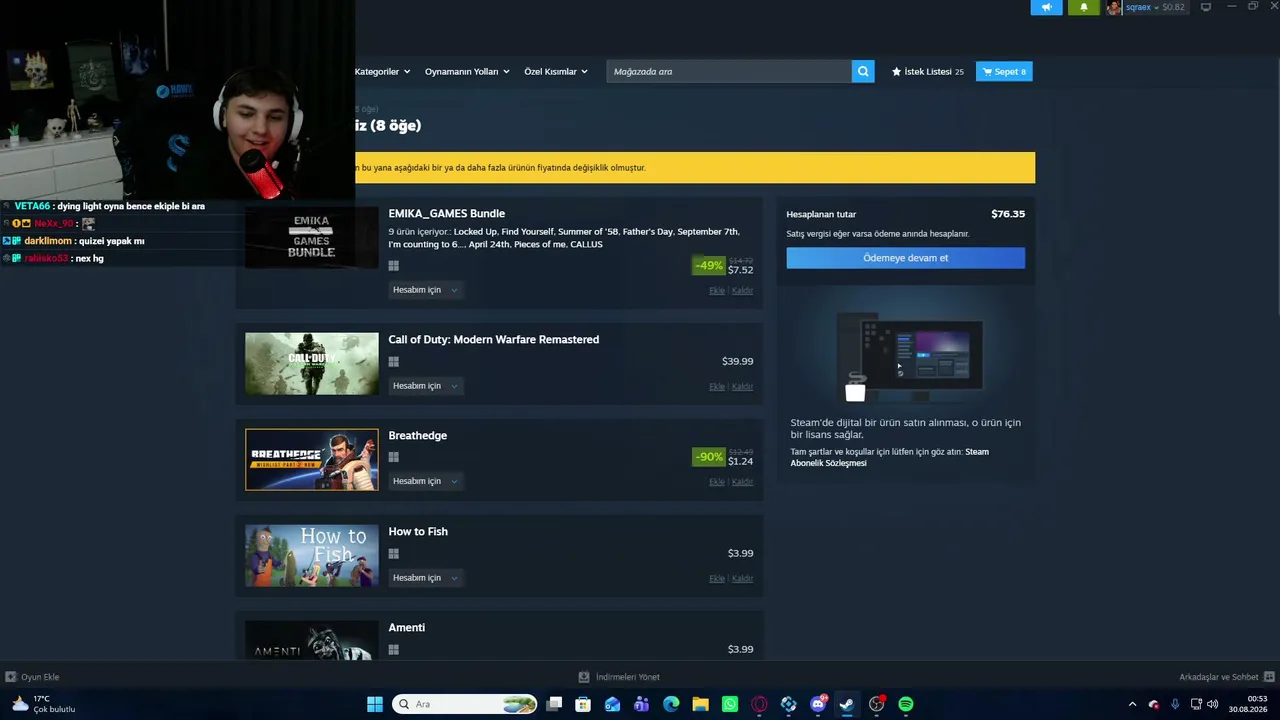The image size is (1280, 720).
Task: Click the Steam icon on the taskbar
Action: pos(847,704)
